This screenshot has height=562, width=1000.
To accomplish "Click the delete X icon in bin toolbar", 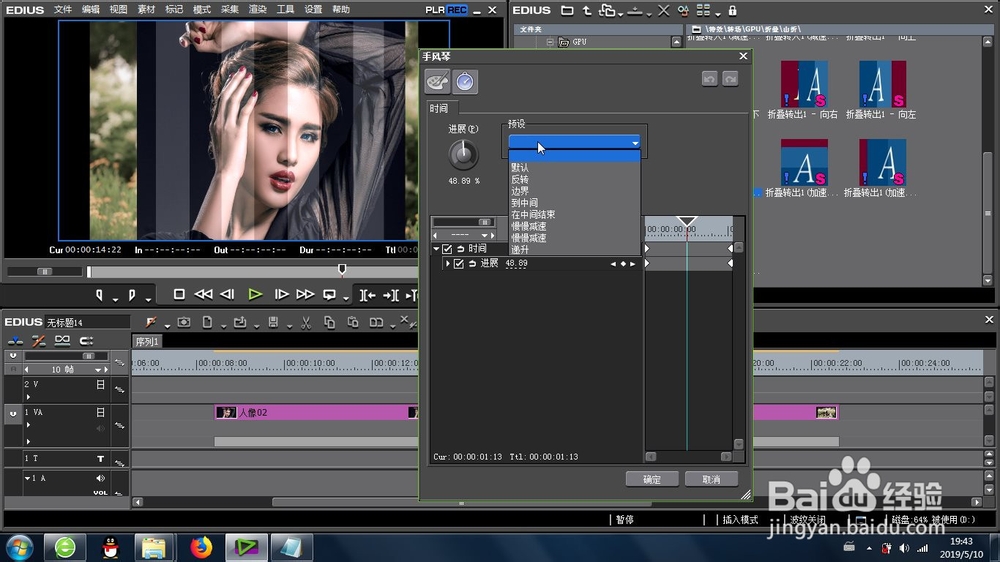I will pos(663,10).
